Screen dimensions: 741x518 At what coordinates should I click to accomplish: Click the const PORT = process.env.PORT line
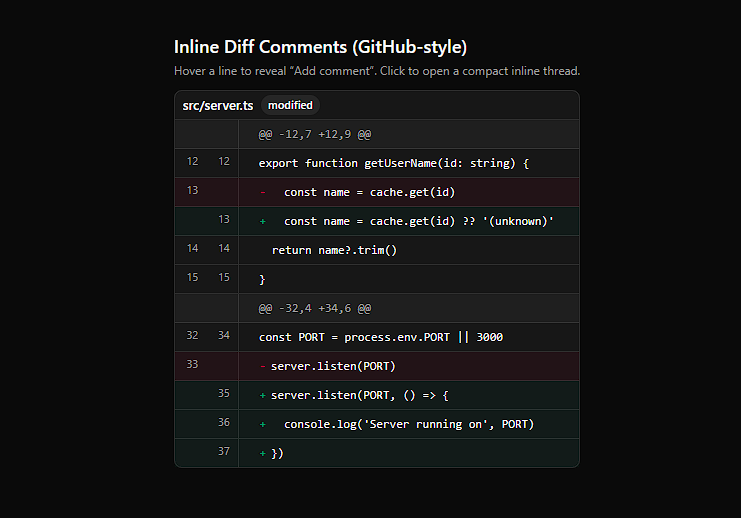[377, 337]
